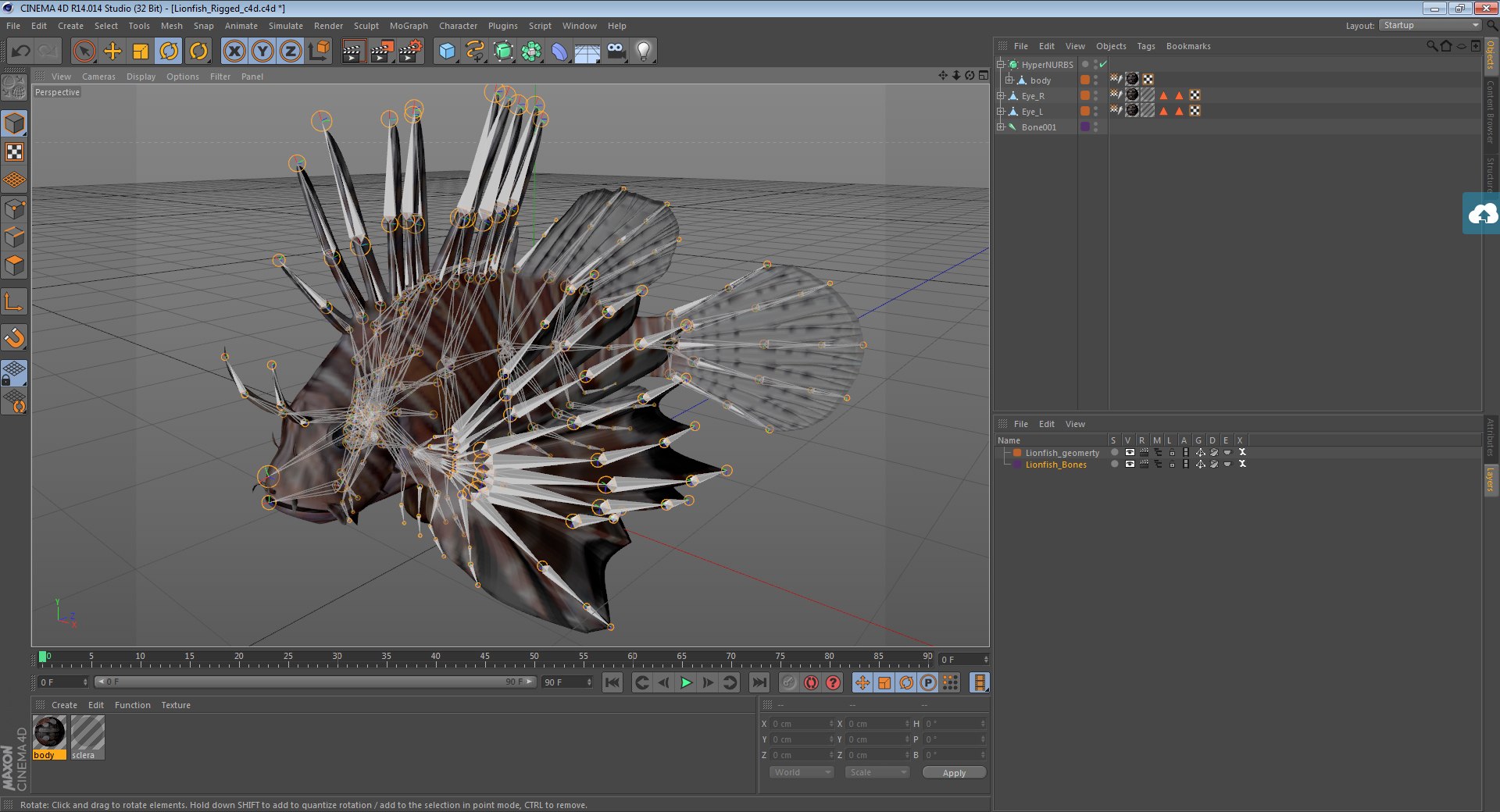This screenshot has width=1500, height=812.
Task: Add a Cube primitive object
Action: point(447,52)
